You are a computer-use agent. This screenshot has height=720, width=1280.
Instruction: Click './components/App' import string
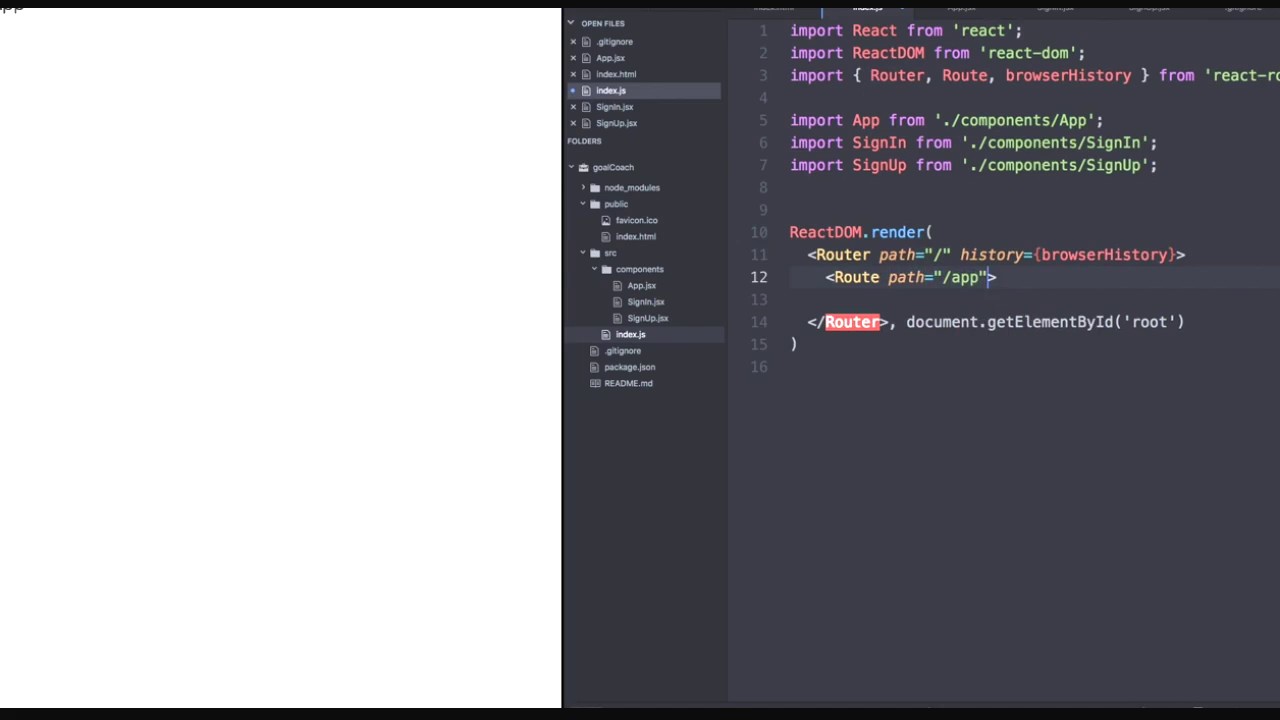(x=1014, y=120)
